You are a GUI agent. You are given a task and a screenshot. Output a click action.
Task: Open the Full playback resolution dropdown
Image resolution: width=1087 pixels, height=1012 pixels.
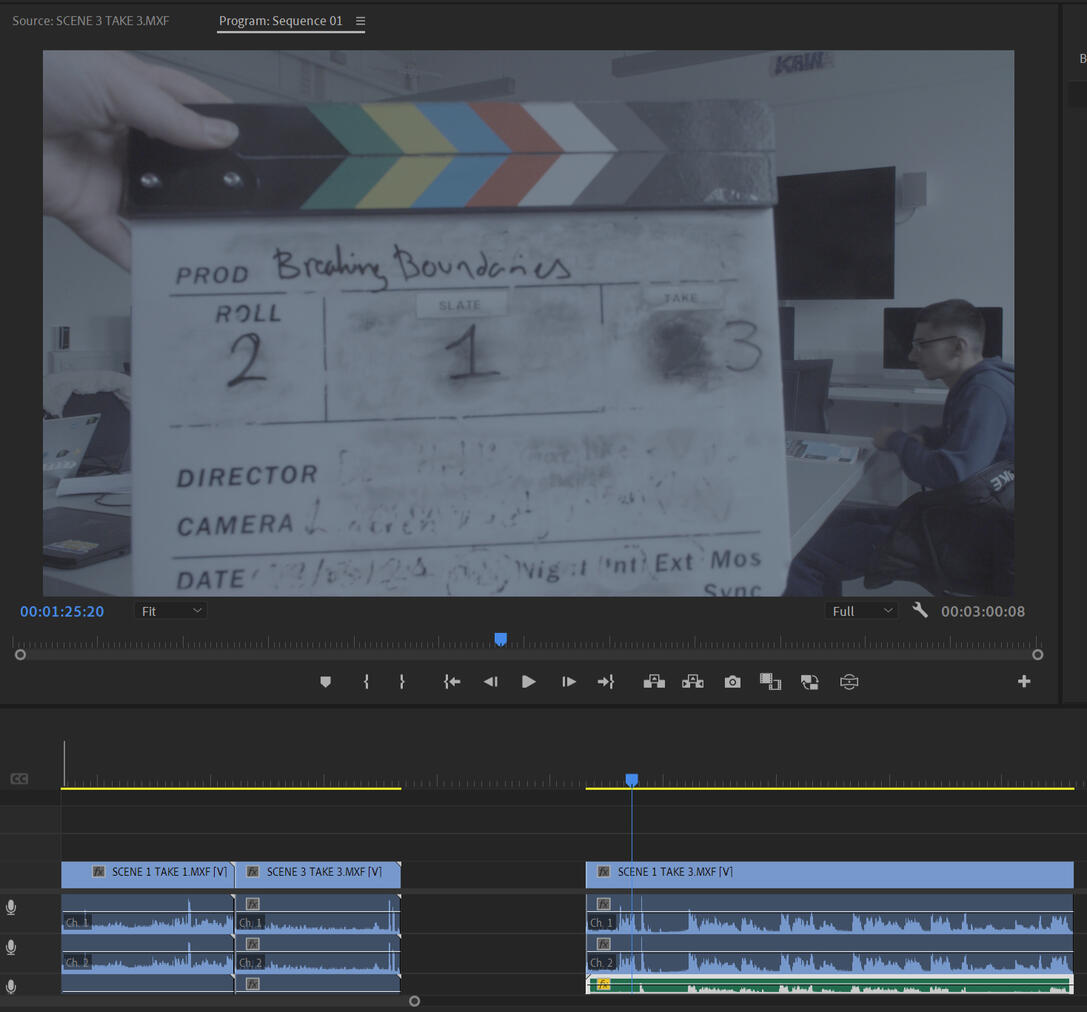click(x=862, y=611)
